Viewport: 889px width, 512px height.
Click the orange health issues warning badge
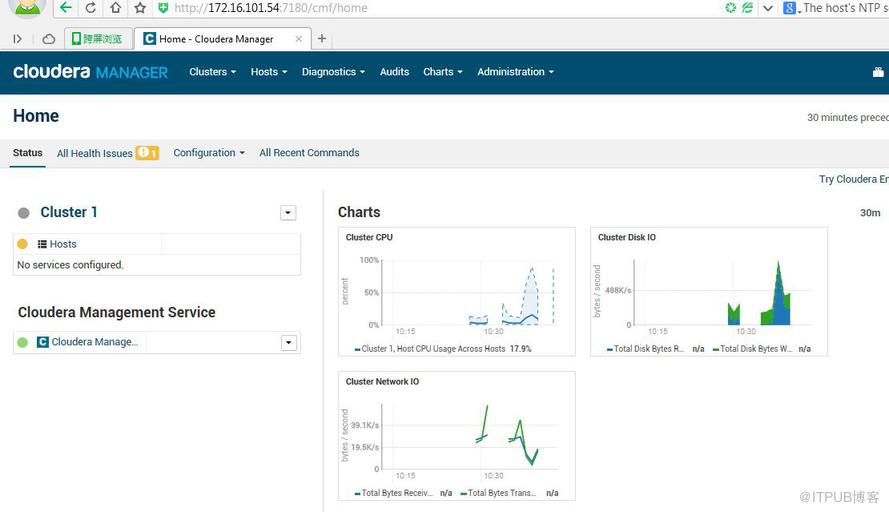coord(147,153)
